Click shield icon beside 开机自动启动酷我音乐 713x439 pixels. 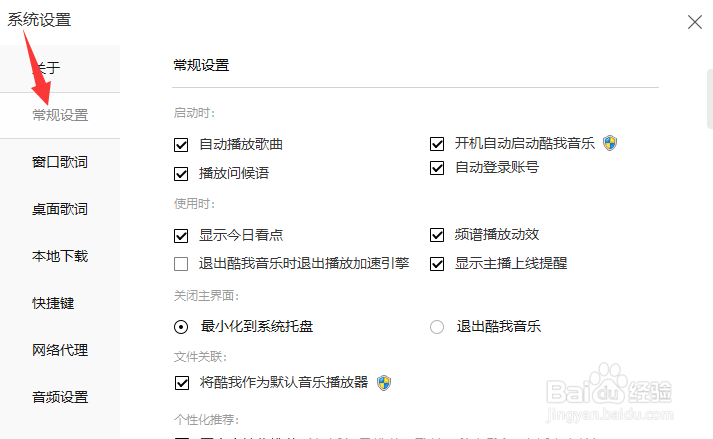tap(610, 143)
